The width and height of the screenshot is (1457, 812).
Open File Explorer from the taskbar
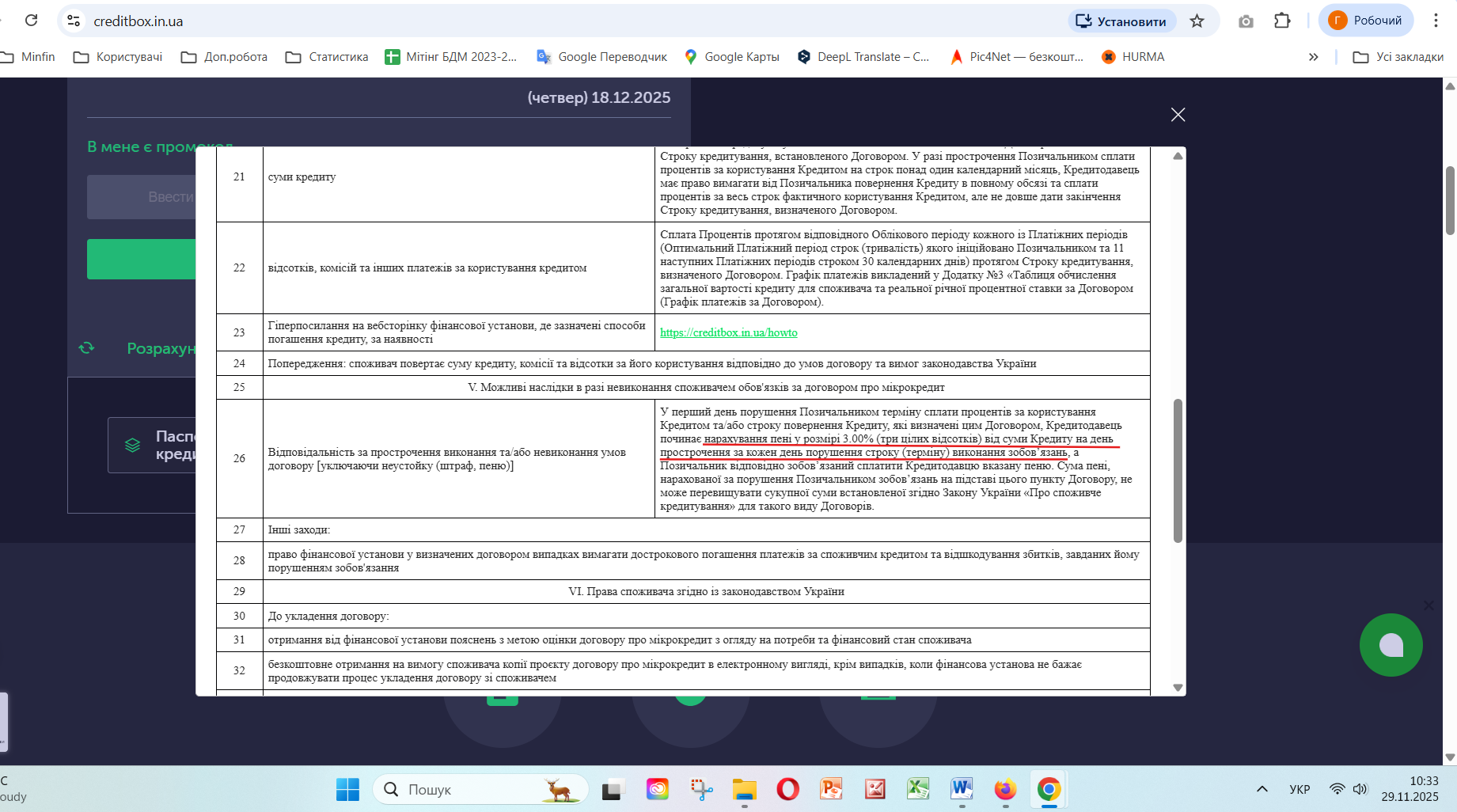(x=744, y=789)
